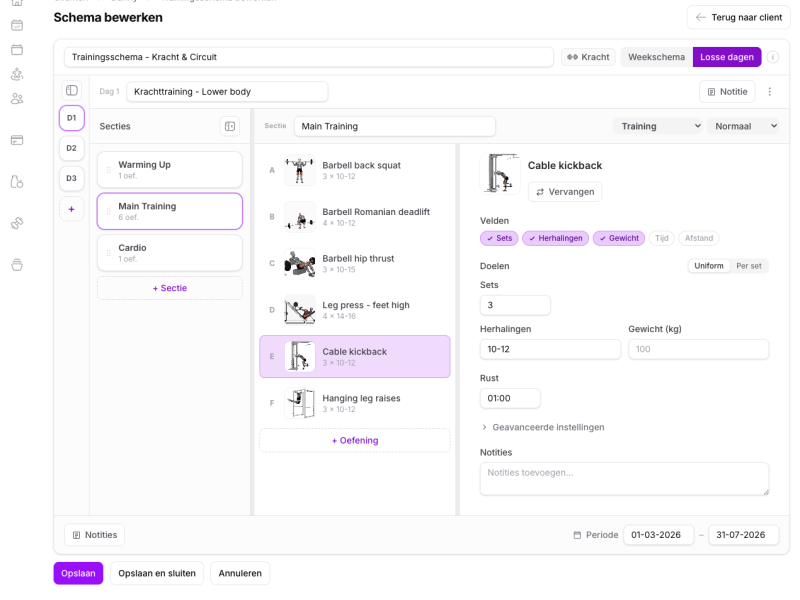Select the Barbell hip thrust thumbnail

299,264
